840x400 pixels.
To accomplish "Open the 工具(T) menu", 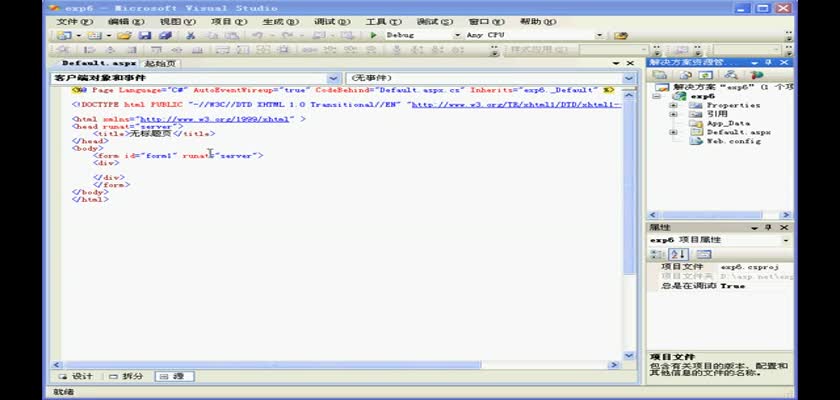I will [x=376, y=21].
